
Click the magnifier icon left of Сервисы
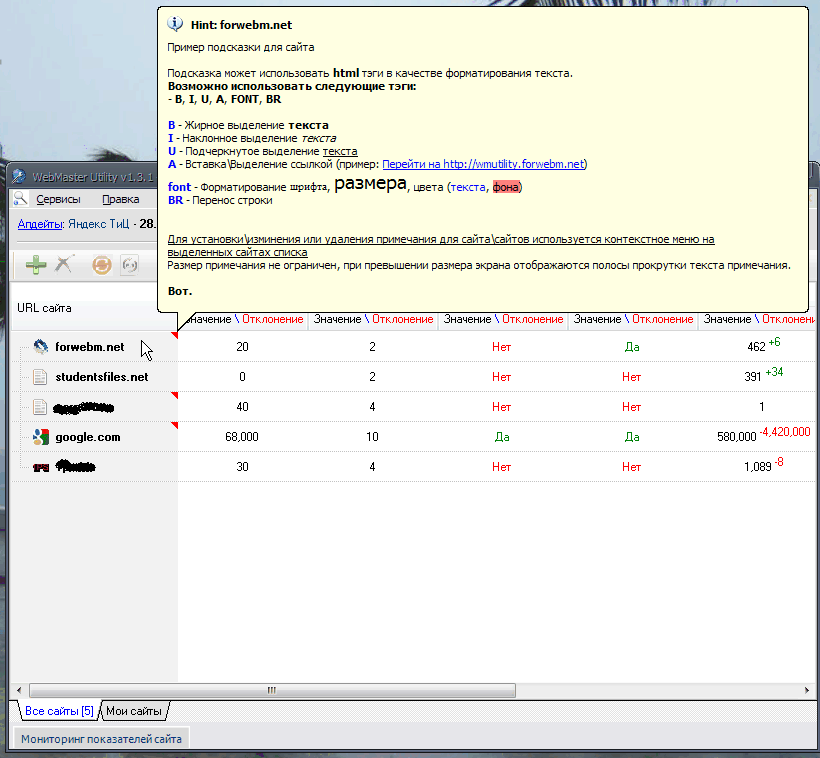[21, 199]
